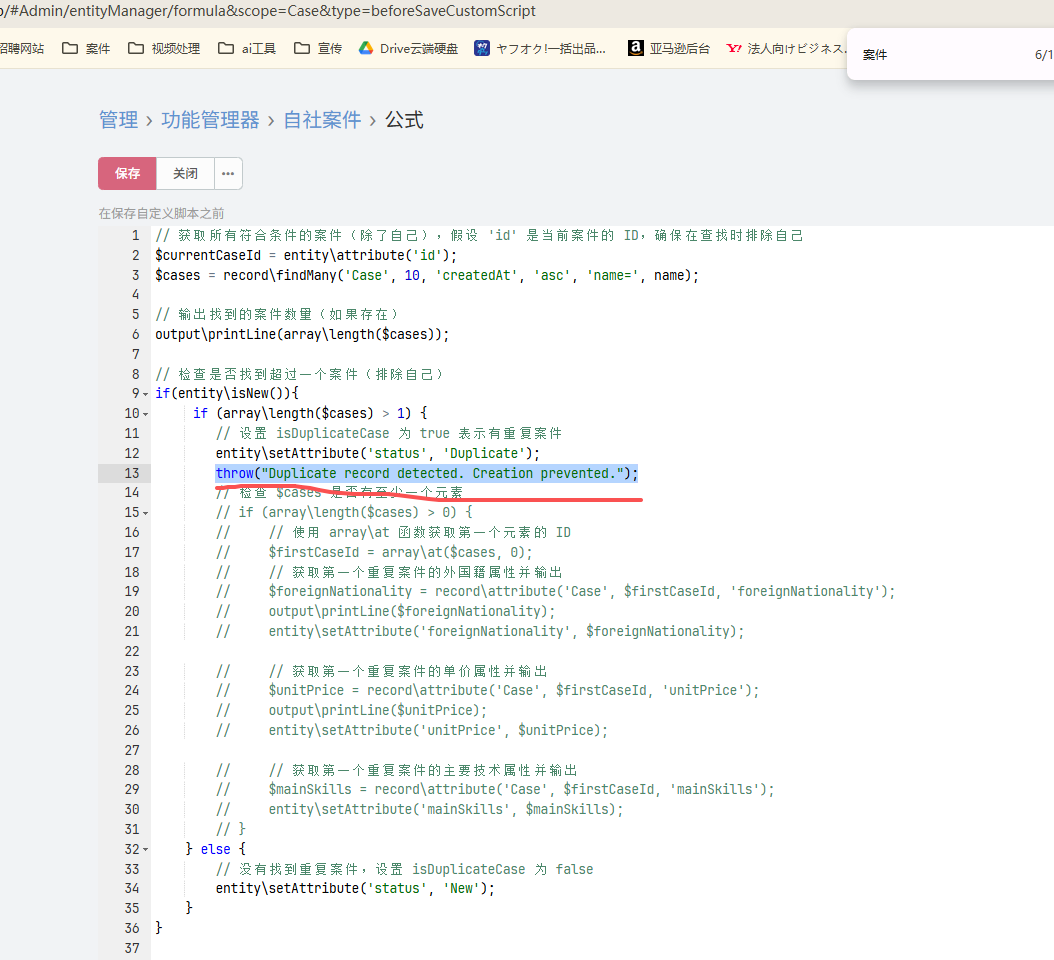Open the three-dot more actions menu
The width and height of the screenshot is (1054, 960).
228,173
